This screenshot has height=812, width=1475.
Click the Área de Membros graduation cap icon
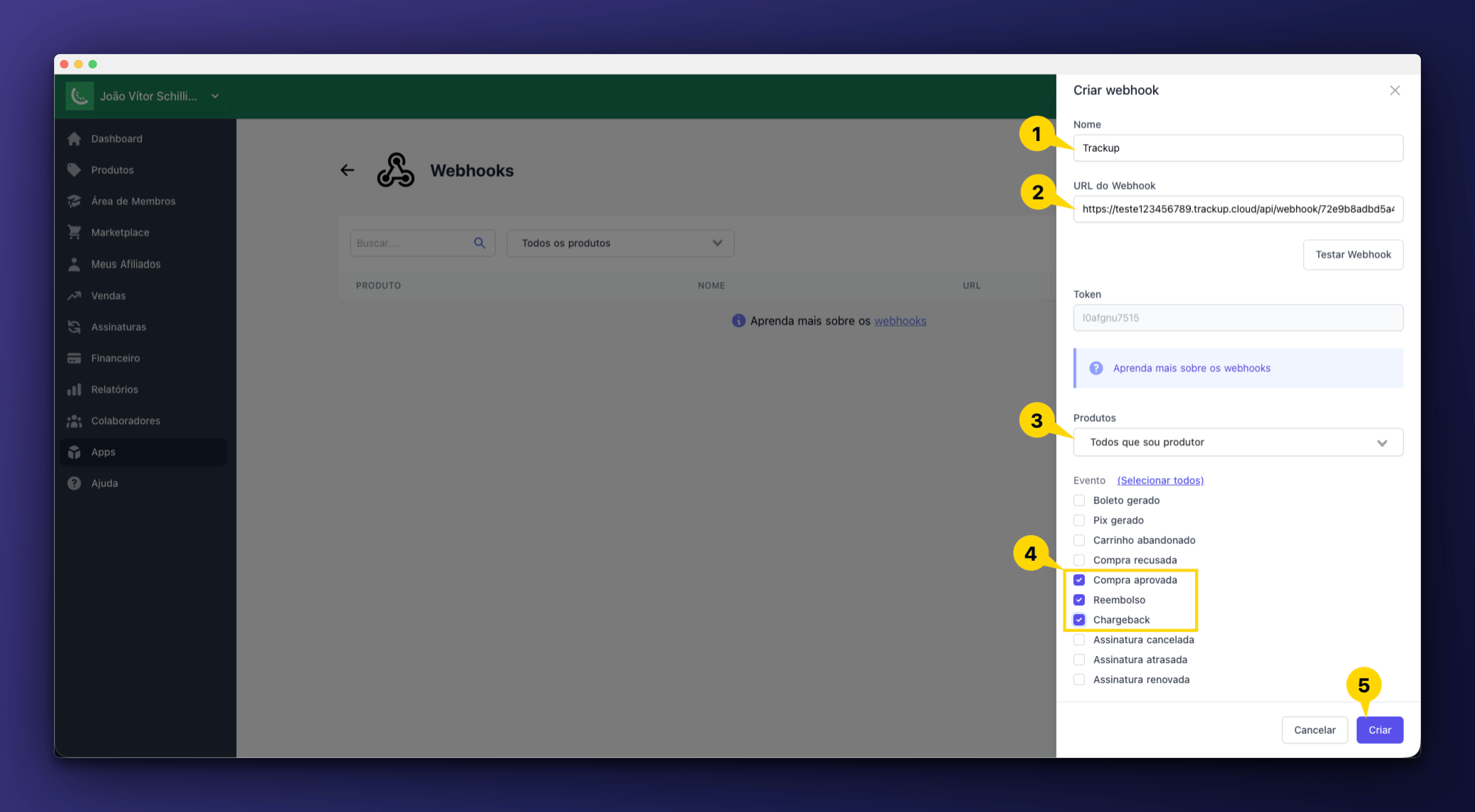[74, 201]
